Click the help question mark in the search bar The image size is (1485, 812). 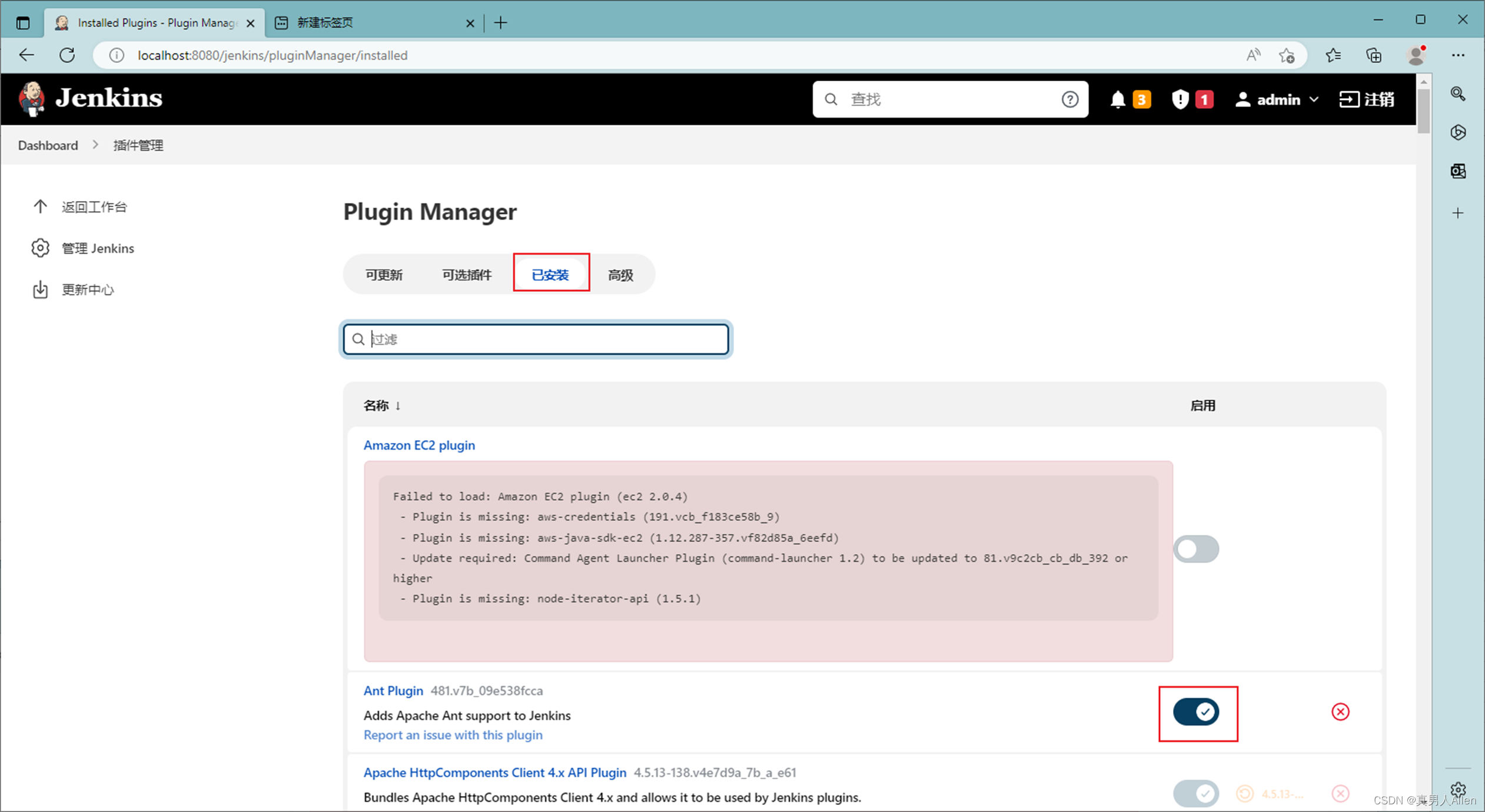click(1070, 99)
